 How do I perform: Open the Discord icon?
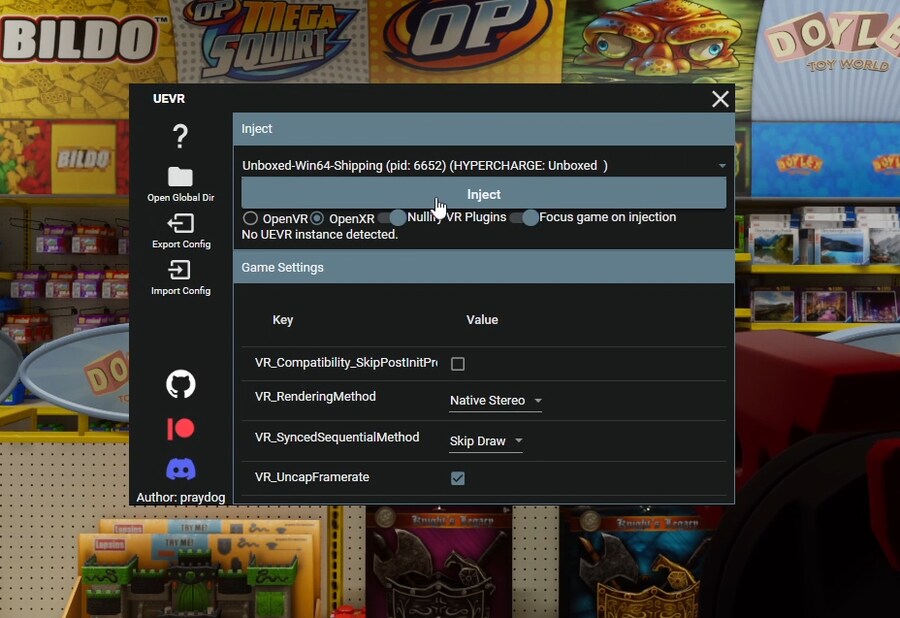180,468
